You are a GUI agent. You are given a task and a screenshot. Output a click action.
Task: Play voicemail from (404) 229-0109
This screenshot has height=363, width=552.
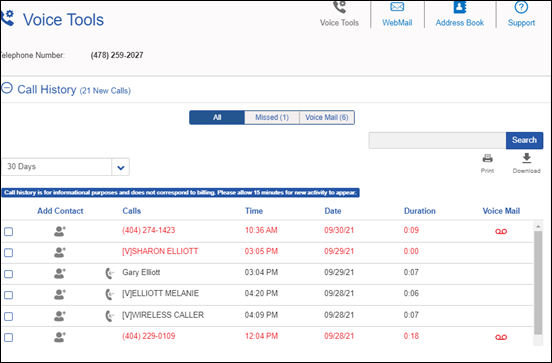tap(501, 337)
